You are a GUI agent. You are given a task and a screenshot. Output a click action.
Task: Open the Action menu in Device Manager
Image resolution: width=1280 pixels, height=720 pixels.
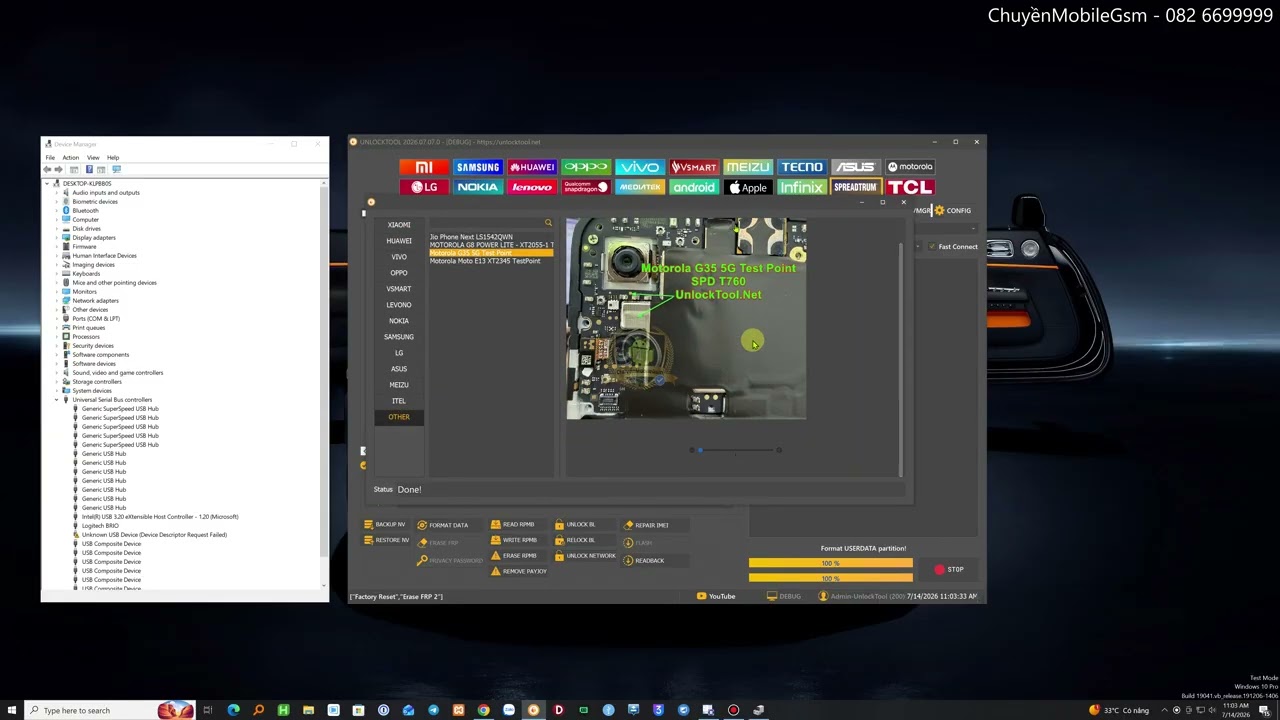tap(70, 158)
